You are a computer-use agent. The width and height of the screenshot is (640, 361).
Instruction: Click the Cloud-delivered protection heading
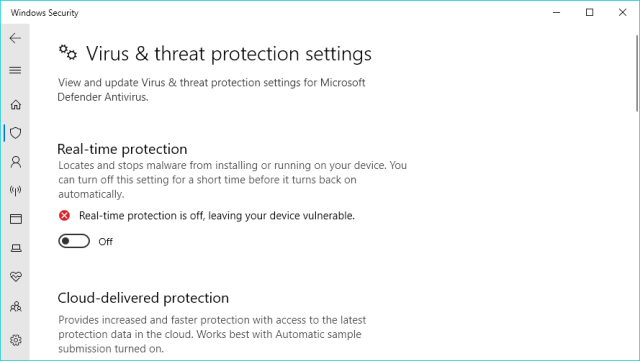click(x=143, y=298)
